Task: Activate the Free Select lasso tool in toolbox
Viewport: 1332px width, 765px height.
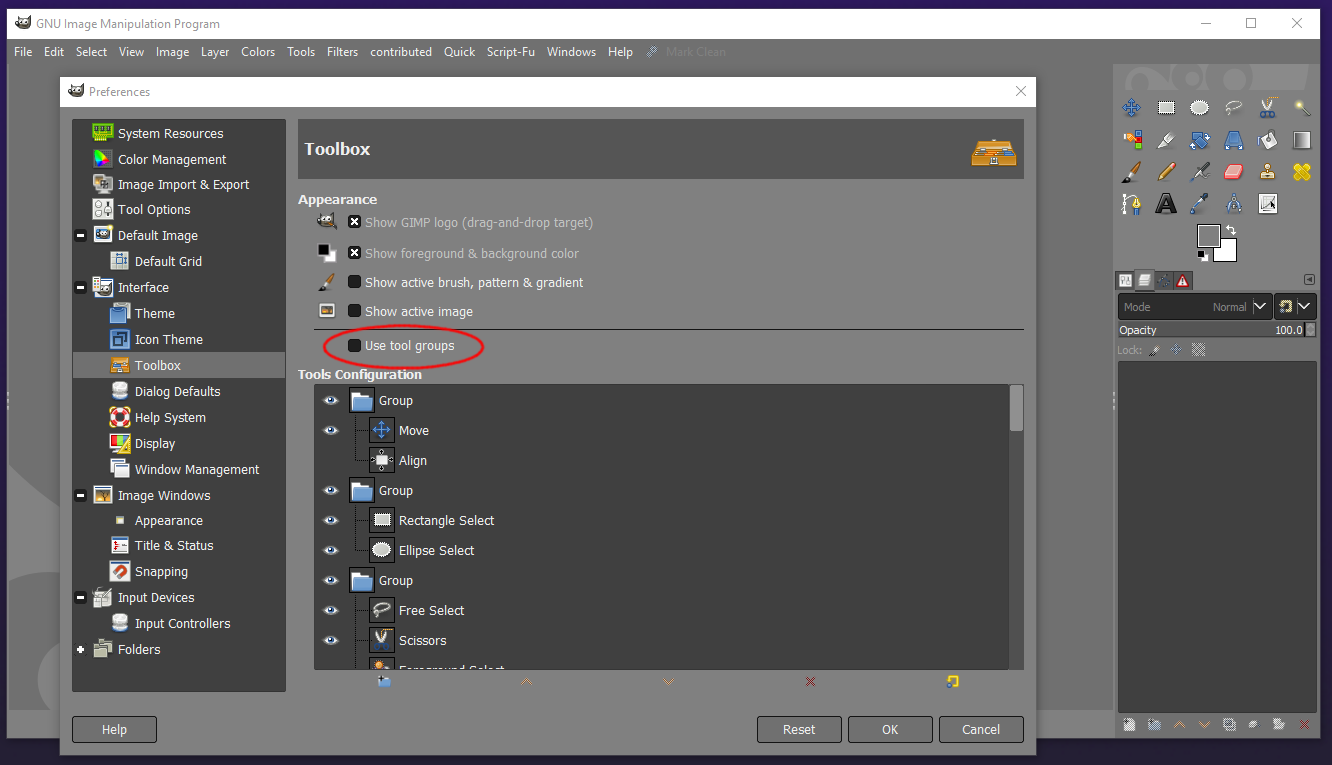Action: [x=1234, y=108]
